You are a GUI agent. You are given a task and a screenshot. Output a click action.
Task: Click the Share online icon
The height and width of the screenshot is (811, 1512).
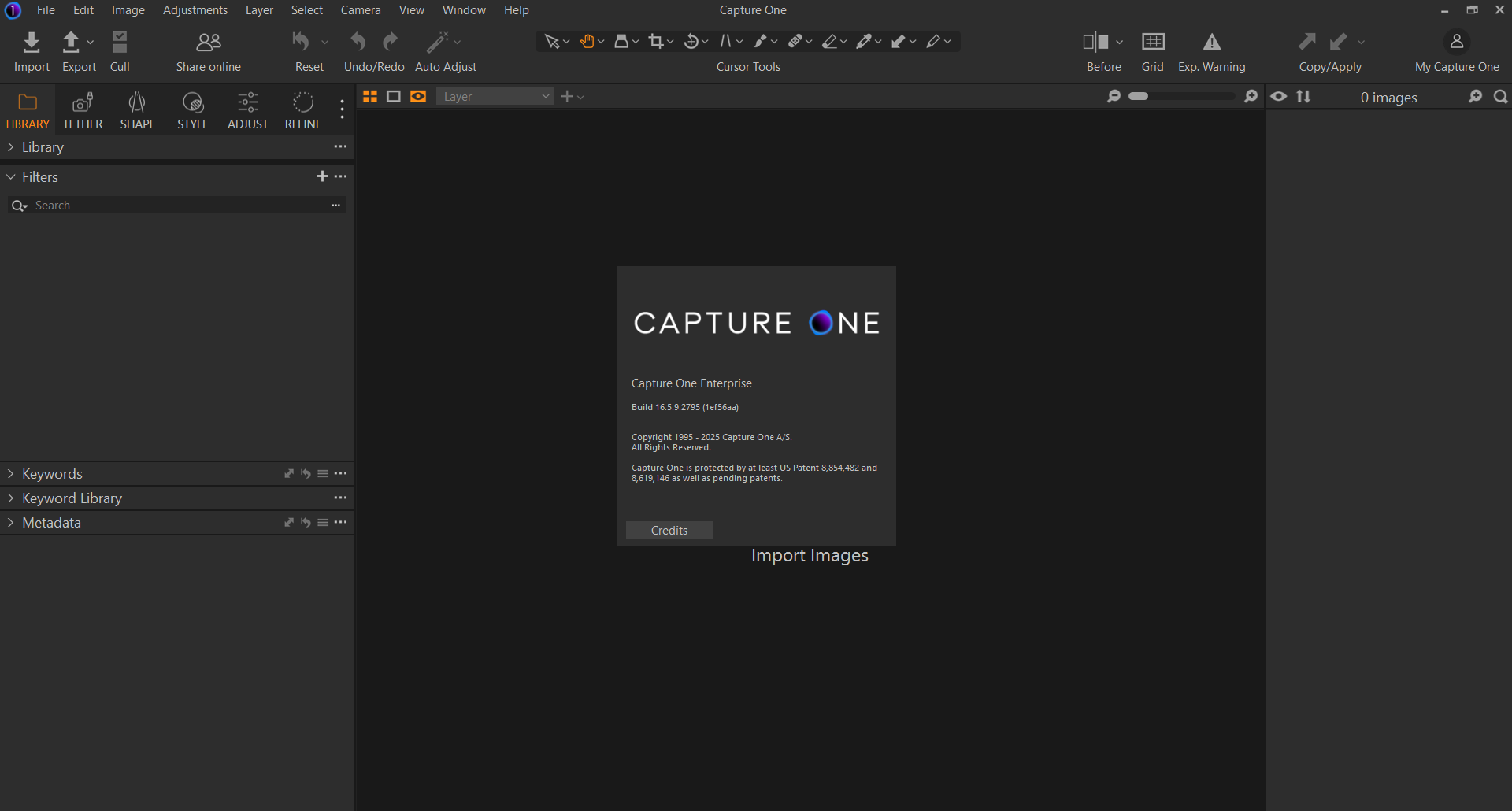coord(209,42)
